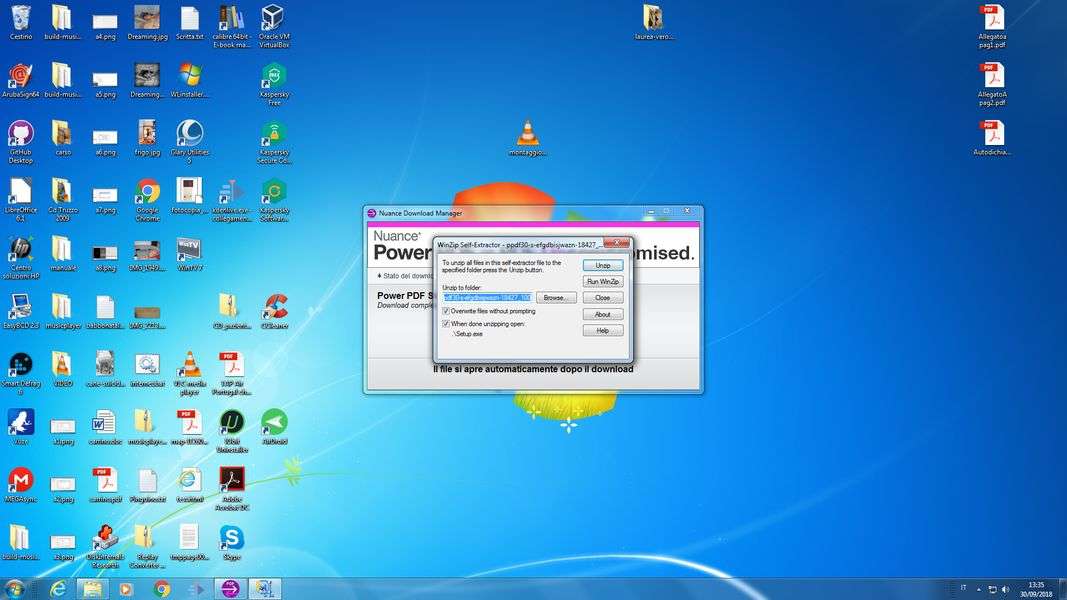Select the Centro soluzioni HP desktop icon
This screenshot has width=1067, height=600.
click(20, 257)
